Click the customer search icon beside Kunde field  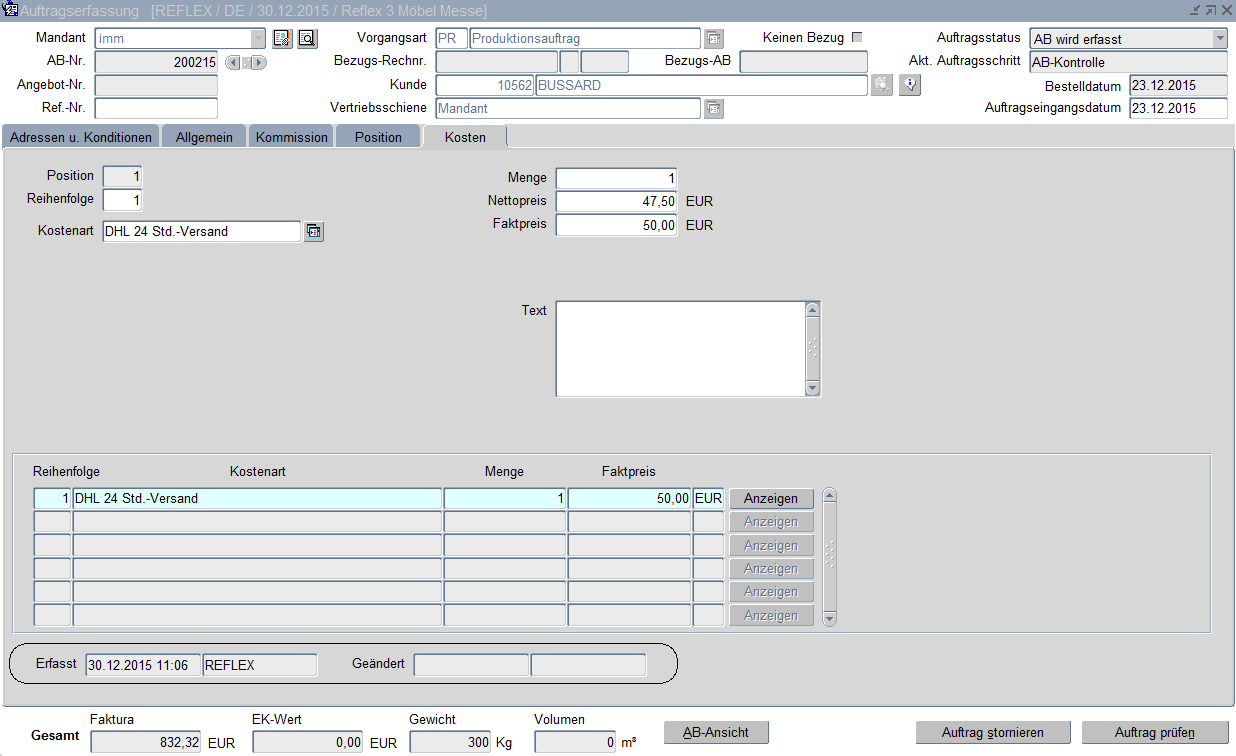click(x=881, y=85)
